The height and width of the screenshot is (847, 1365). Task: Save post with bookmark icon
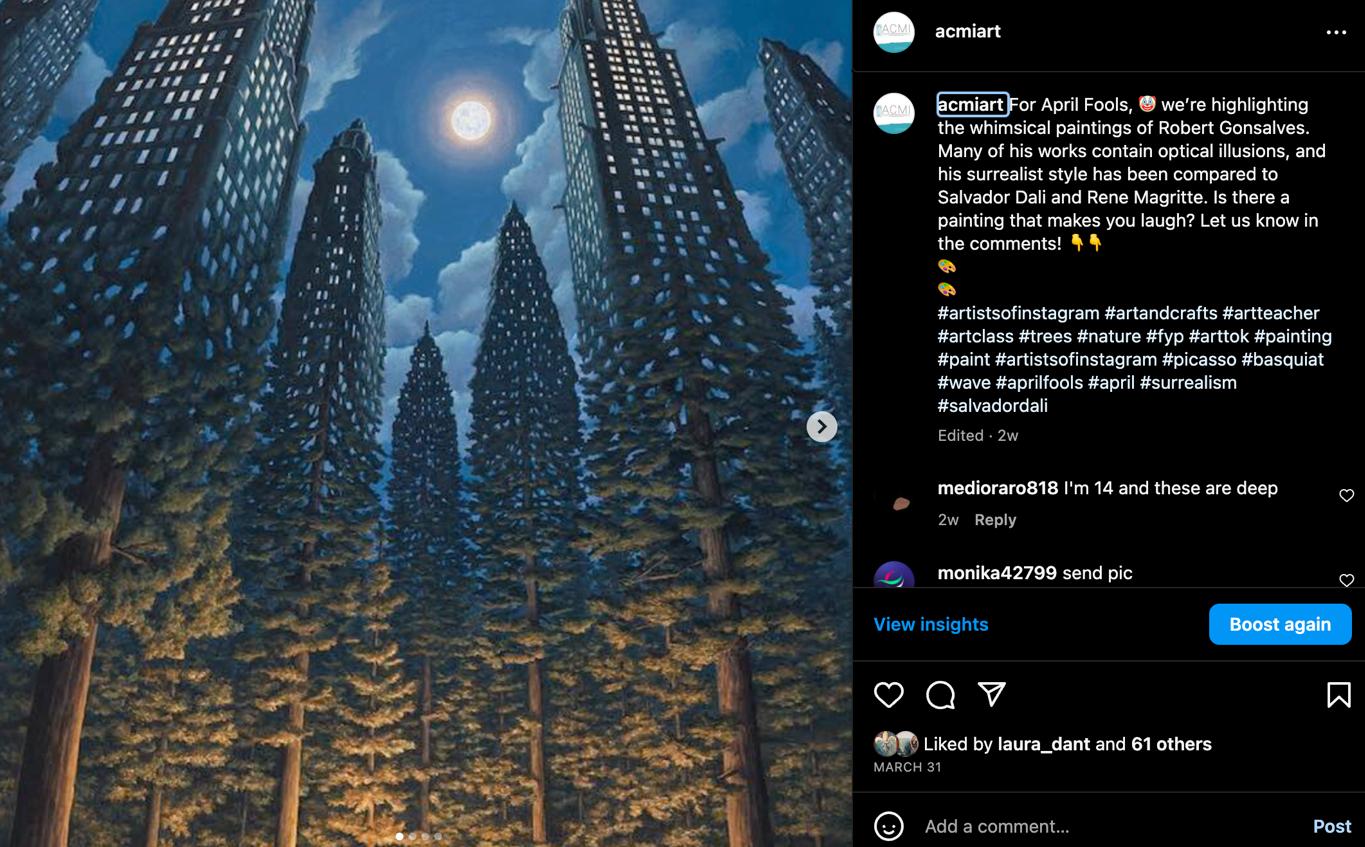click(1338, 695)
